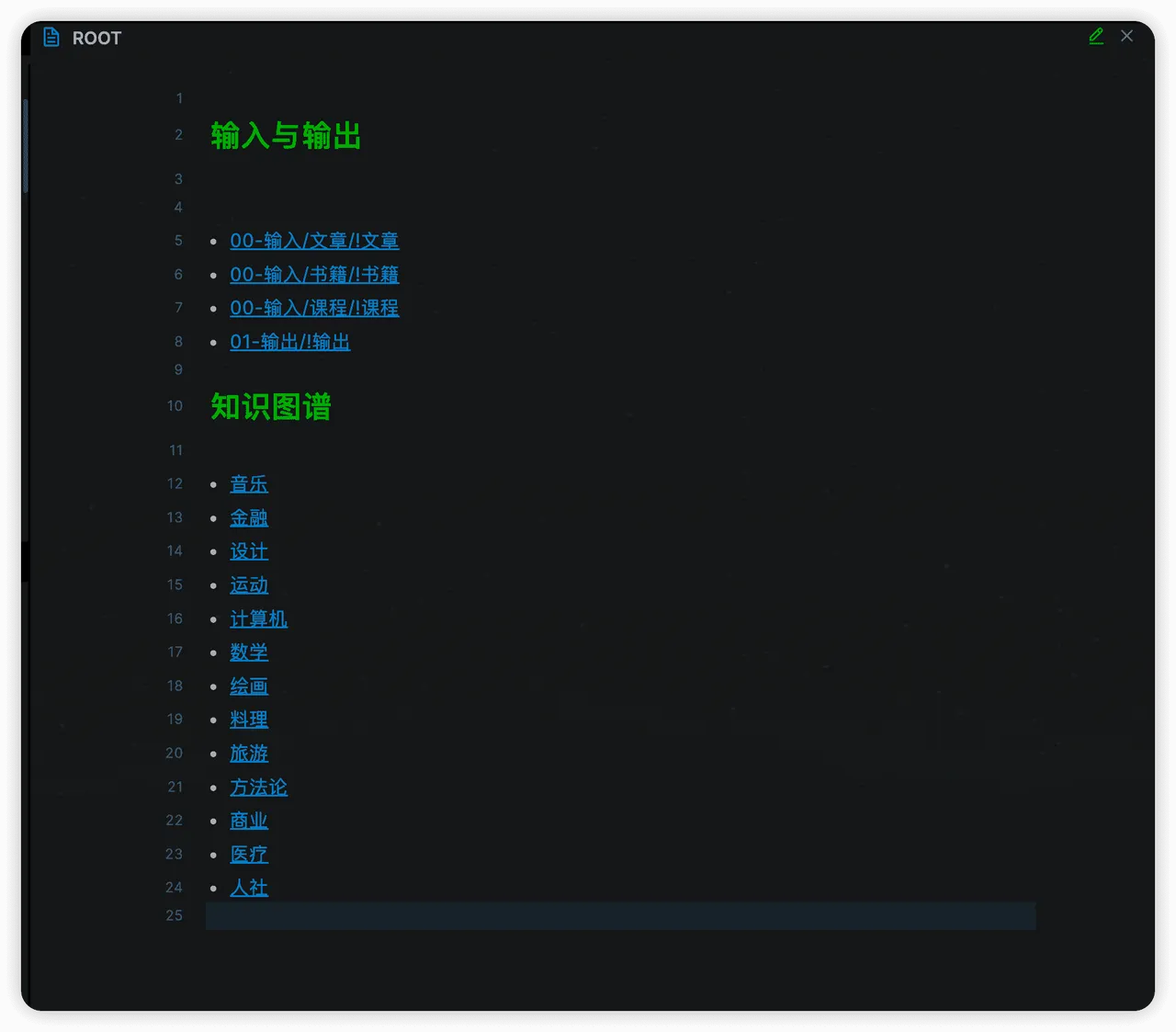Click the green edit pencil icon
1176x1032 pixels.
coord(1096,37)
